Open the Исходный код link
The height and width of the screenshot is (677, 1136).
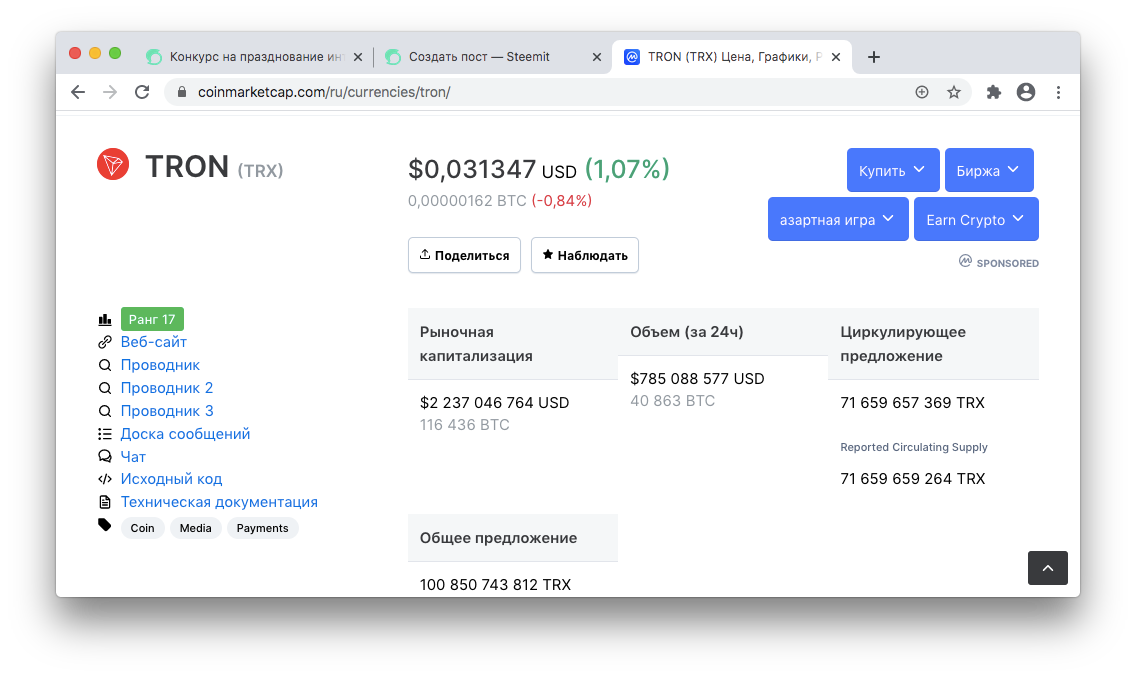click(x=172, y=479)
